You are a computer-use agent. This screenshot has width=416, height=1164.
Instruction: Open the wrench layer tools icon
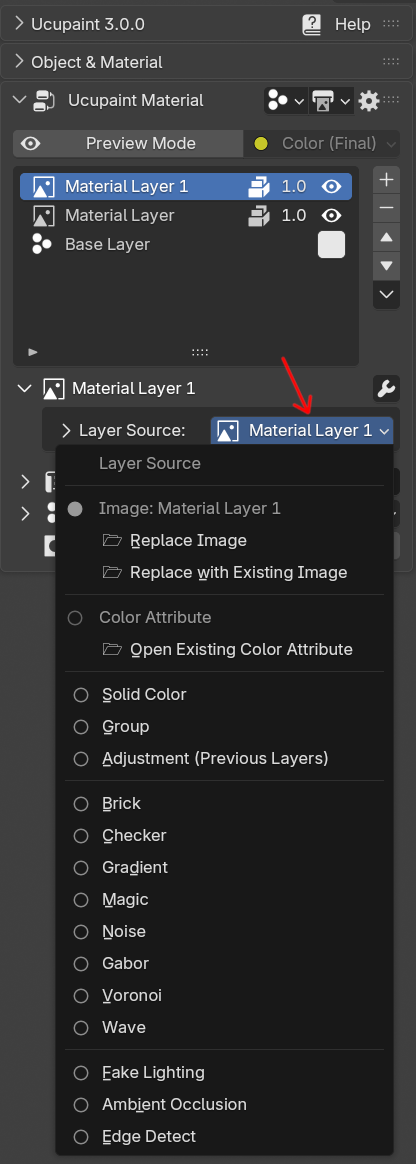pos(386,388)
